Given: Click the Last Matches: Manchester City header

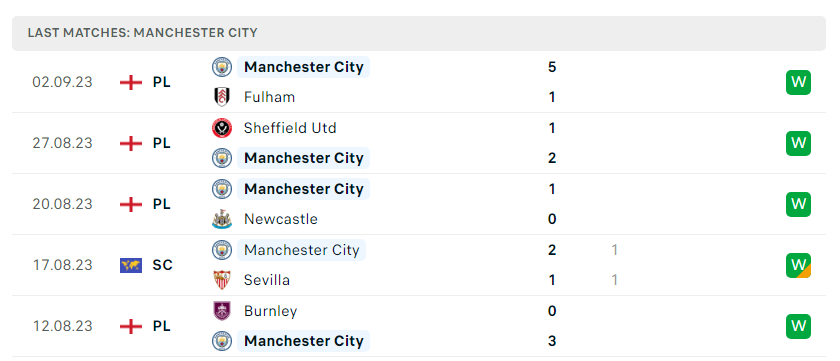Looking at the screenshot, I should click(419, 33).
